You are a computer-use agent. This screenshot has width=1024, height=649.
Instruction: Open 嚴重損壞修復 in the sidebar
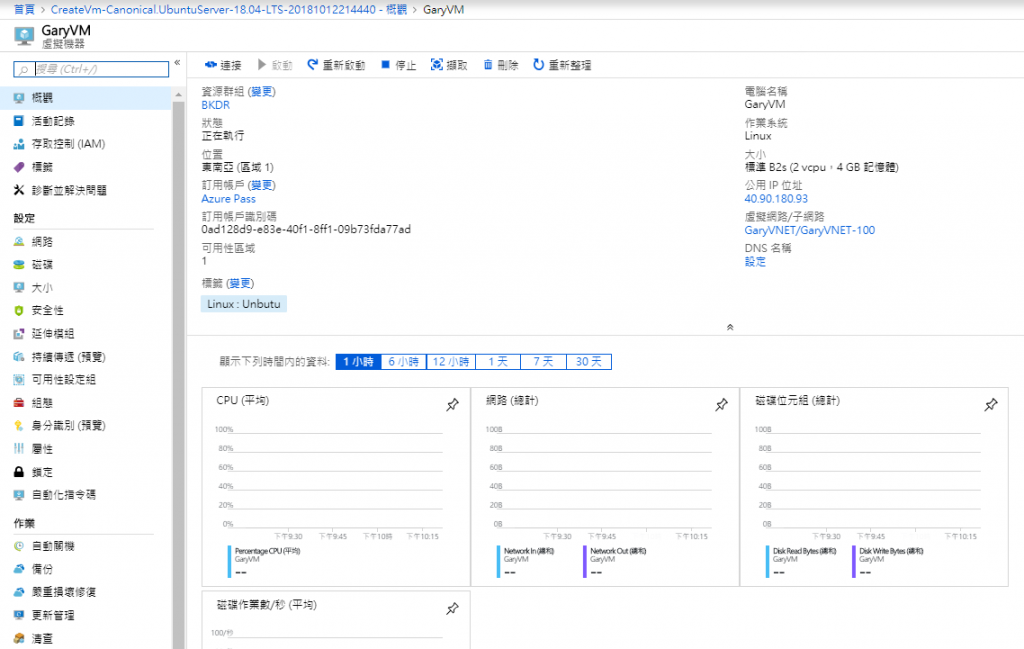tap(85, 592)
